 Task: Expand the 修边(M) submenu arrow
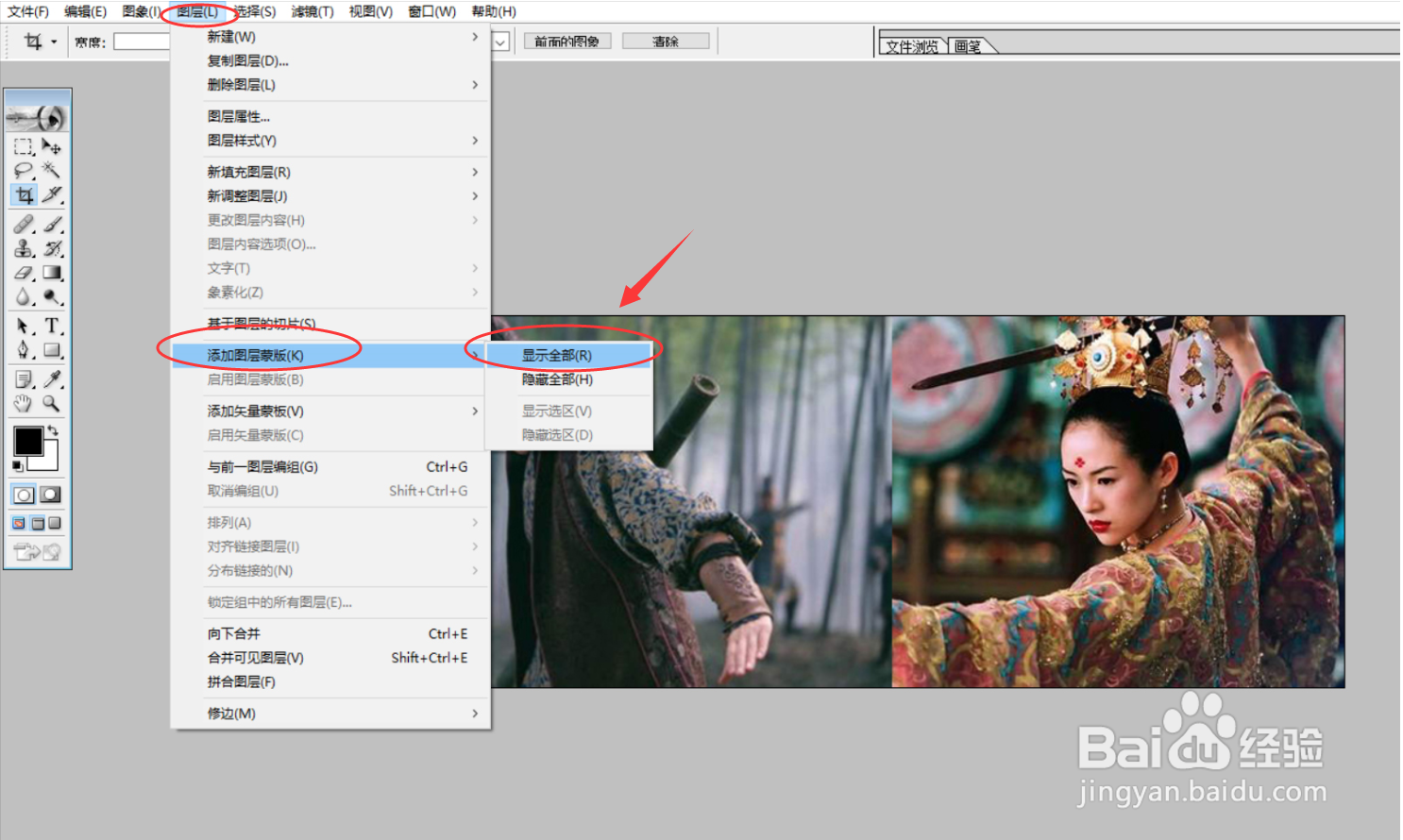[x=475, y=714]
